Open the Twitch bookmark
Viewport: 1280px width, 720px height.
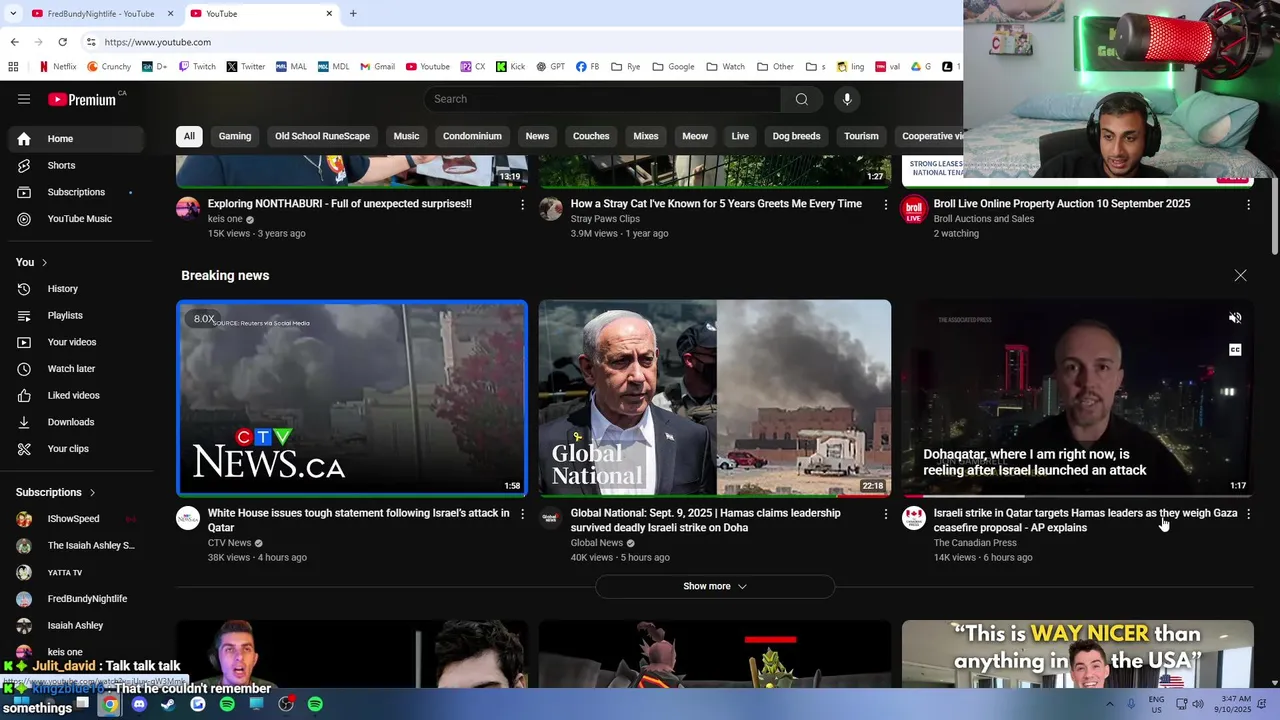click(197, 67)
